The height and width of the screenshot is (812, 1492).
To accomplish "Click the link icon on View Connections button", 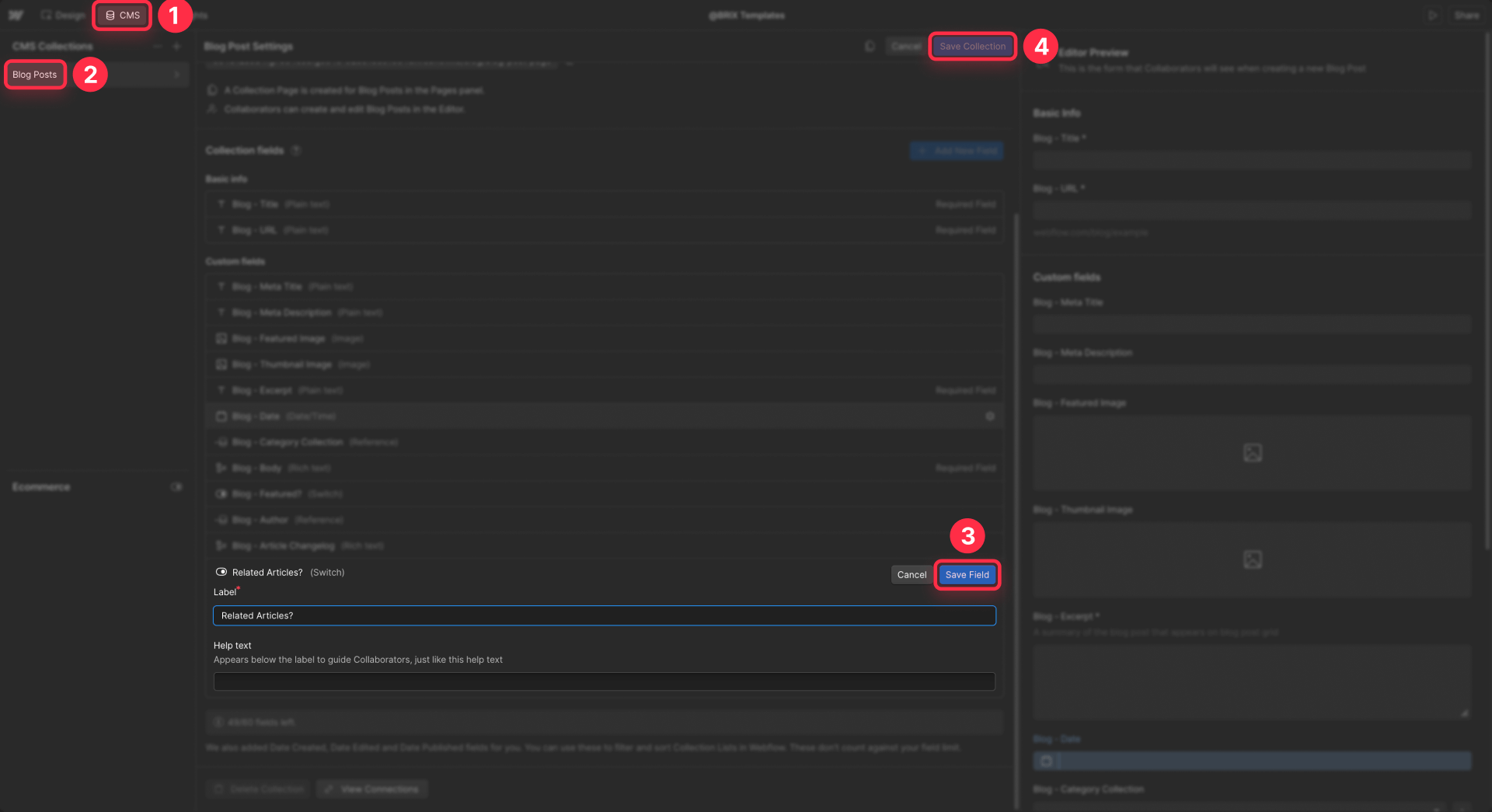I will pyautogui.click(x=329, y=789).
